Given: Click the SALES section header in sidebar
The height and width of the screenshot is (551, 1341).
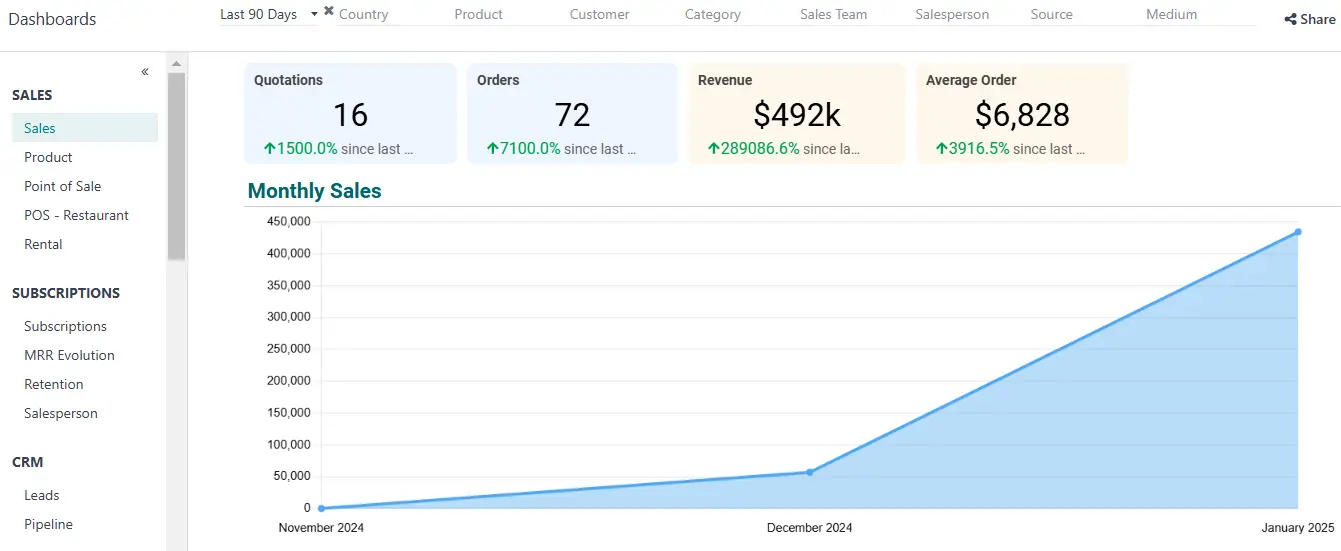Looking at the screenshot, I should point(32,95).
